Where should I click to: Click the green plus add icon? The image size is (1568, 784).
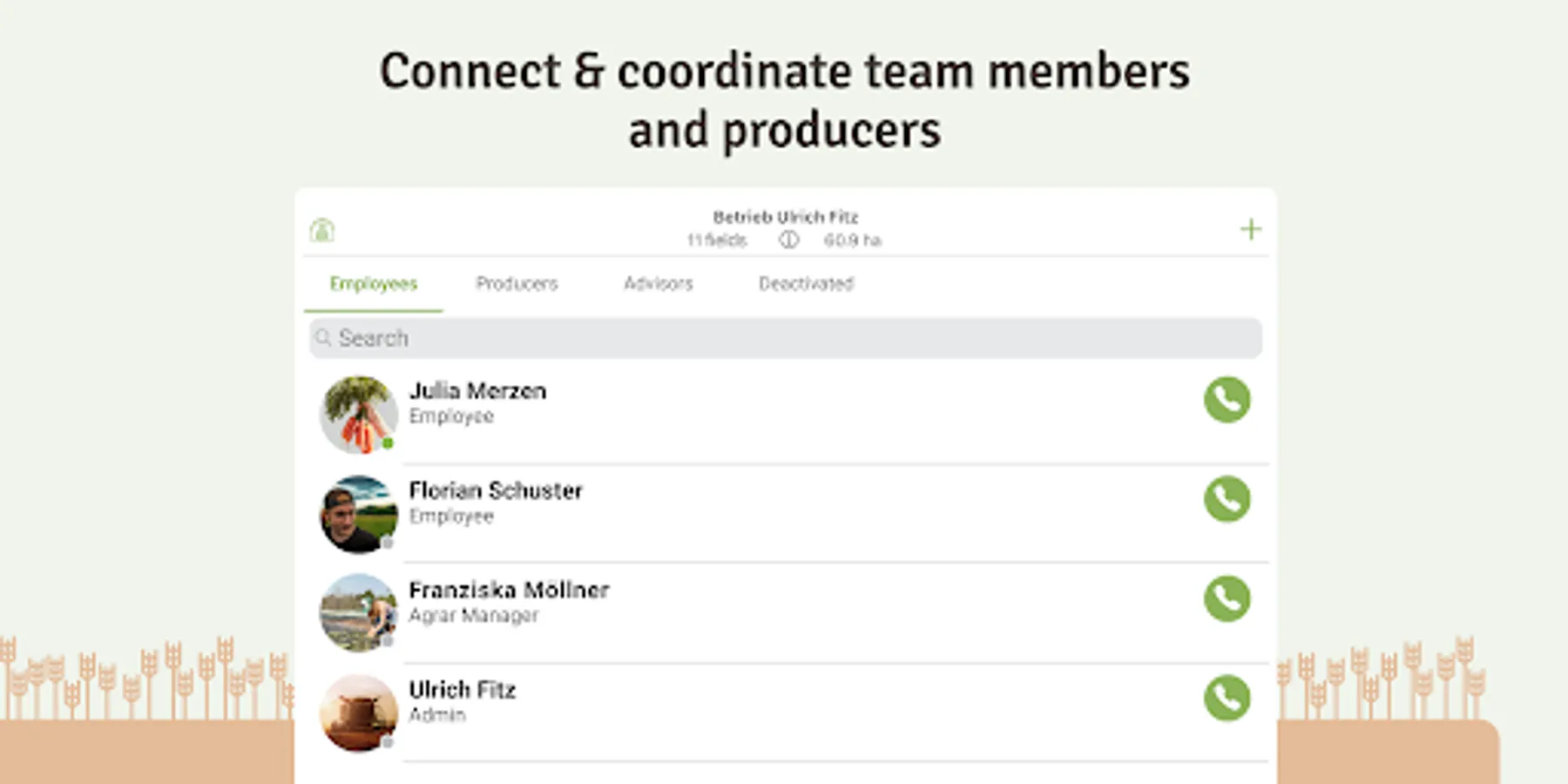(x=1250, y=229)
